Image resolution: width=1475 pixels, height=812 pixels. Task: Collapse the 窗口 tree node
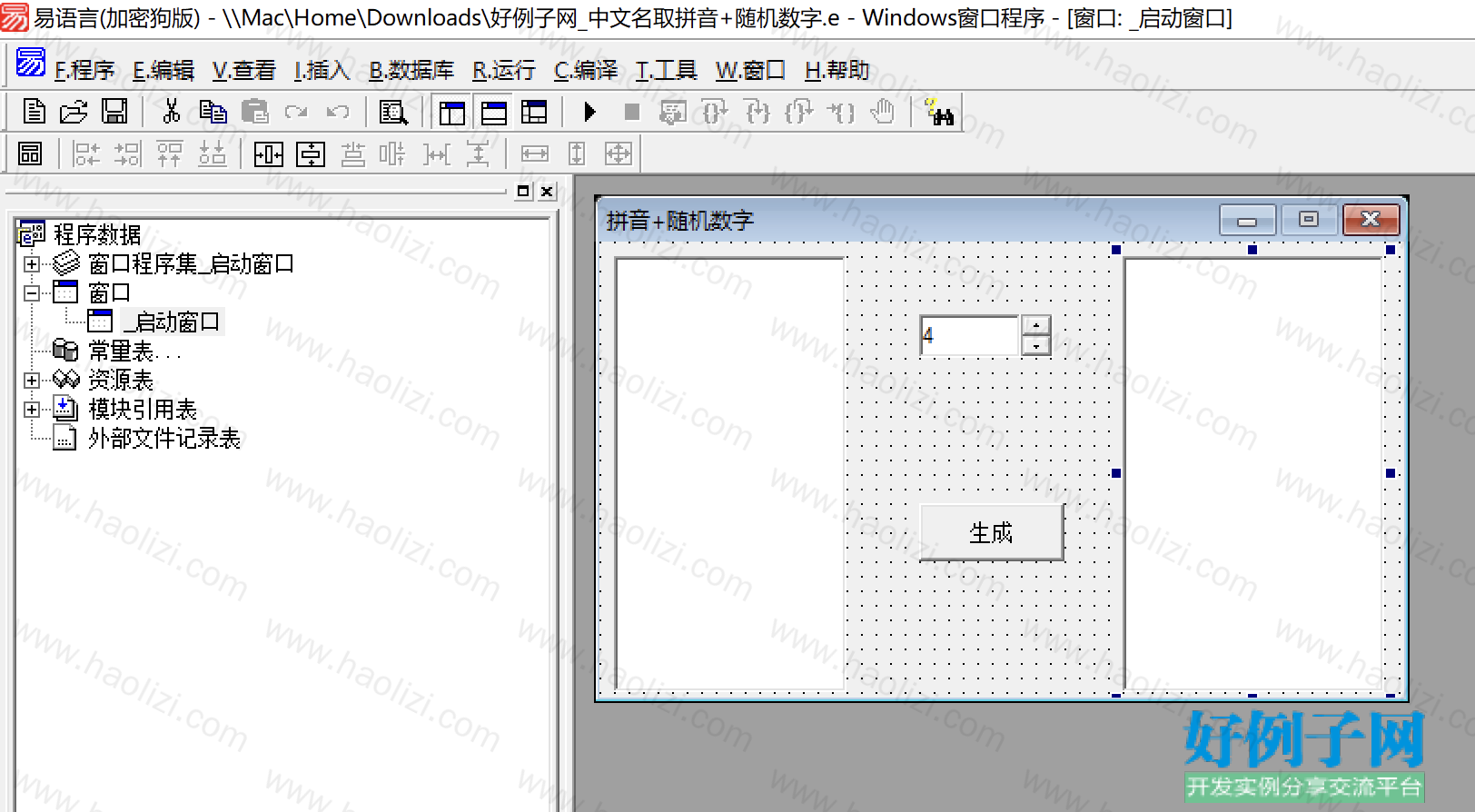coord(32,293)
